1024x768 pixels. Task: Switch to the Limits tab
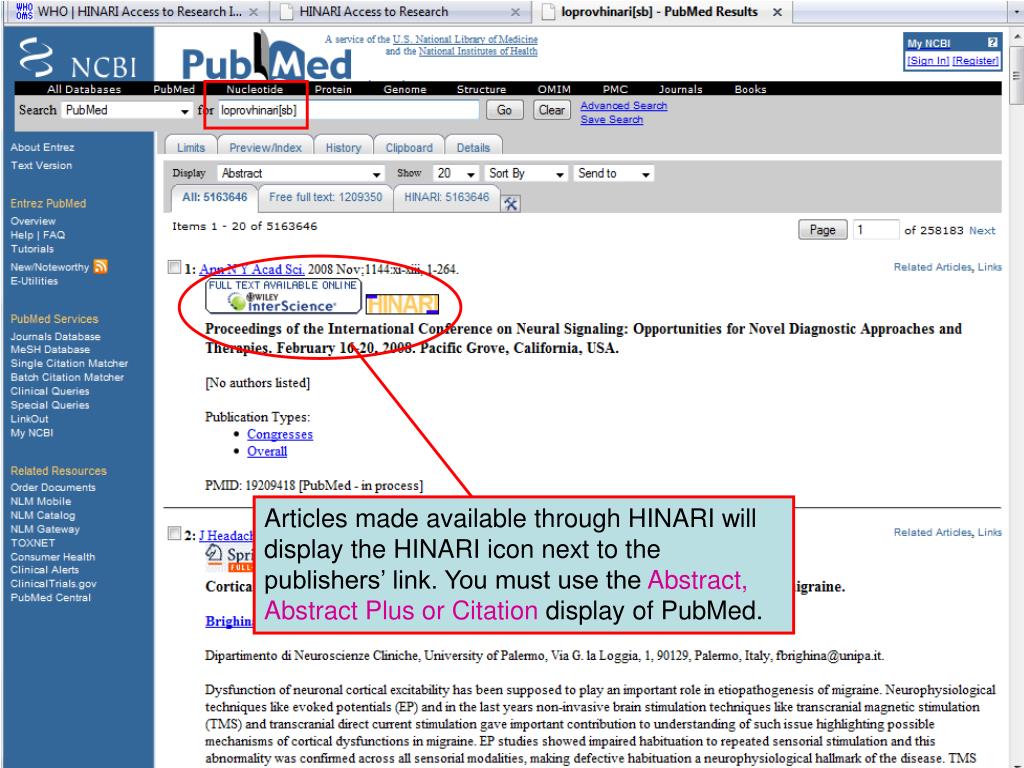tap(191, 148)
